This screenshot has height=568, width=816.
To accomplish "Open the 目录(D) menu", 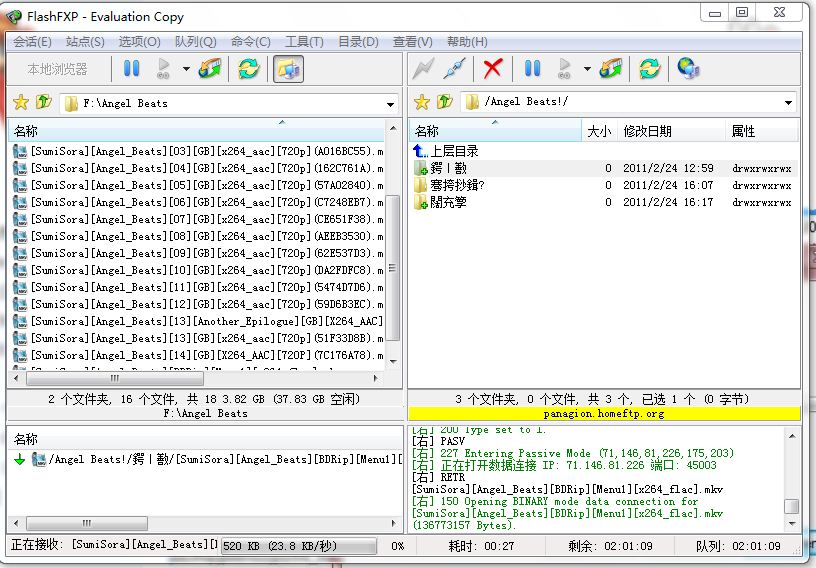I will (x=359, y=42).
